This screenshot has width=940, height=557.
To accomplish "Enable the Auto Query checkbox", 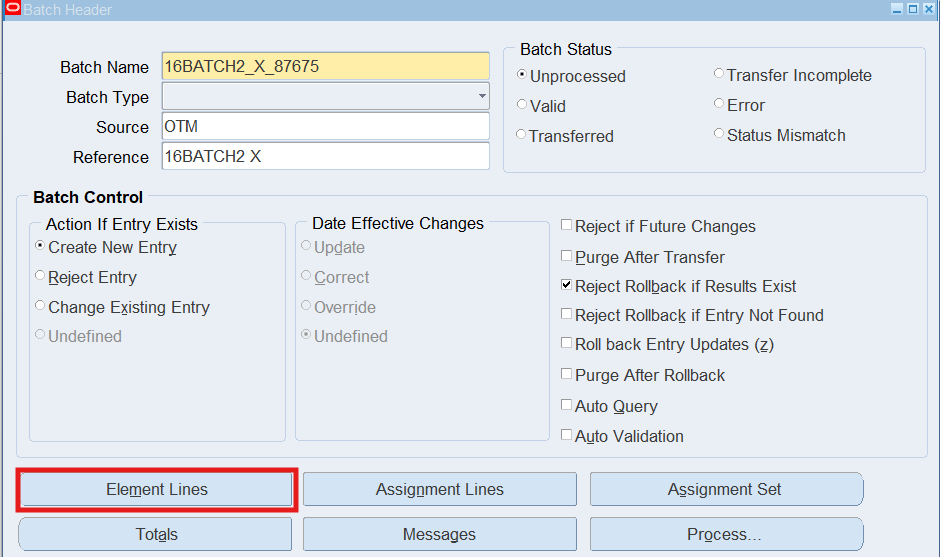I will [567, 406].
